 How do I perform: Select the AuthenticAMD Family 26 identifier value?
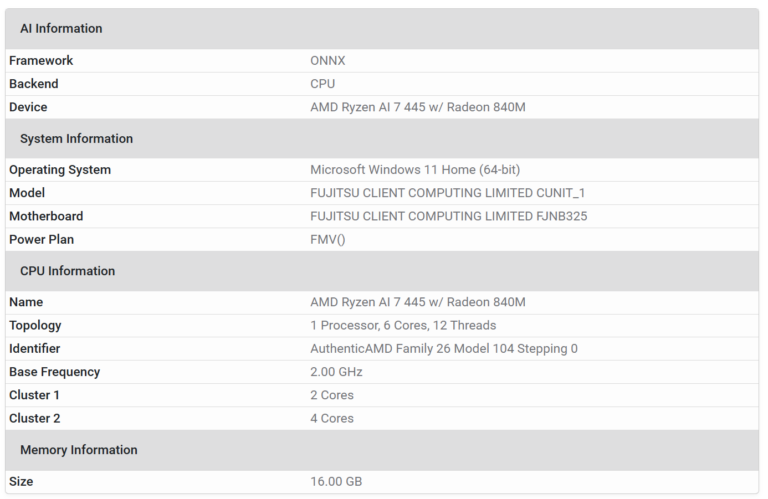(444, 349)
